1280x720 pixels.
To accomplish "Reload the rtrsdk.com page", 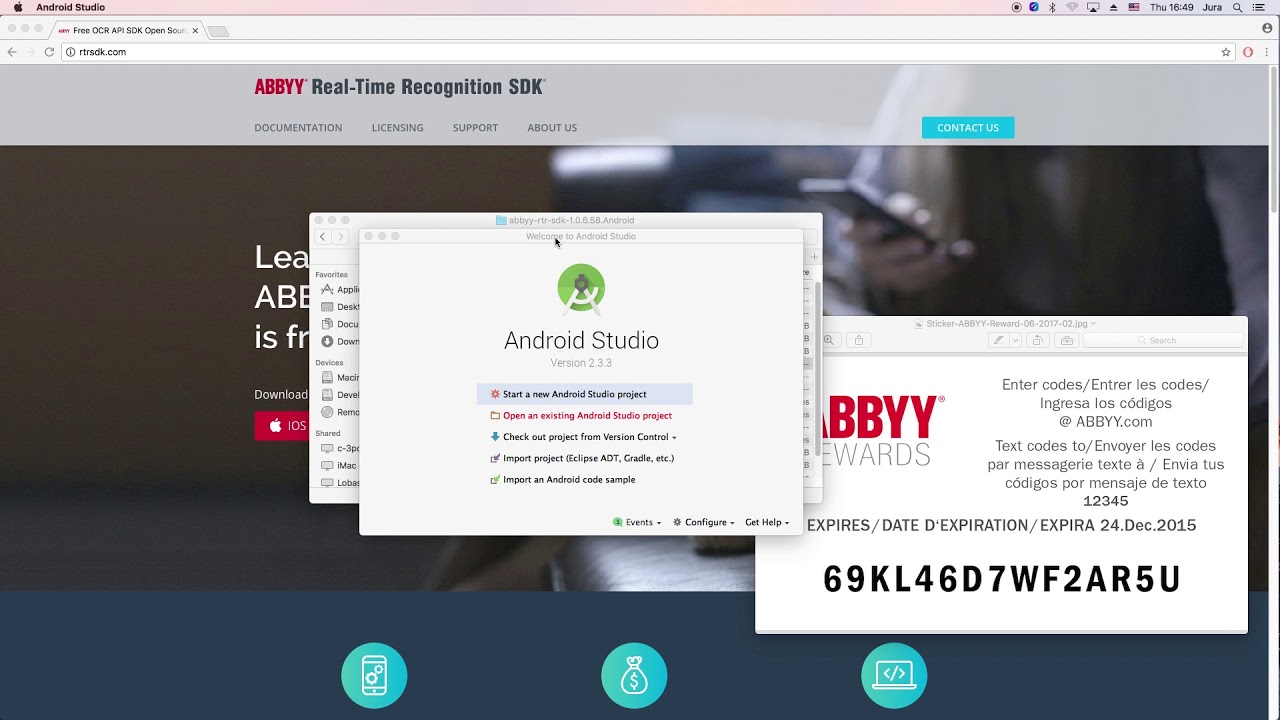I will click(49, 52).
